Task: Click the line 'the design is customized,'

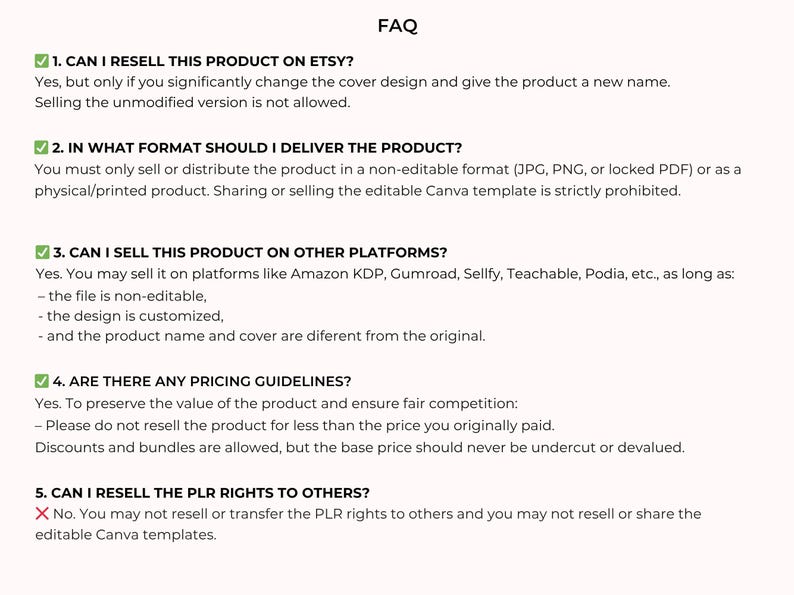Action: (131, 316)
